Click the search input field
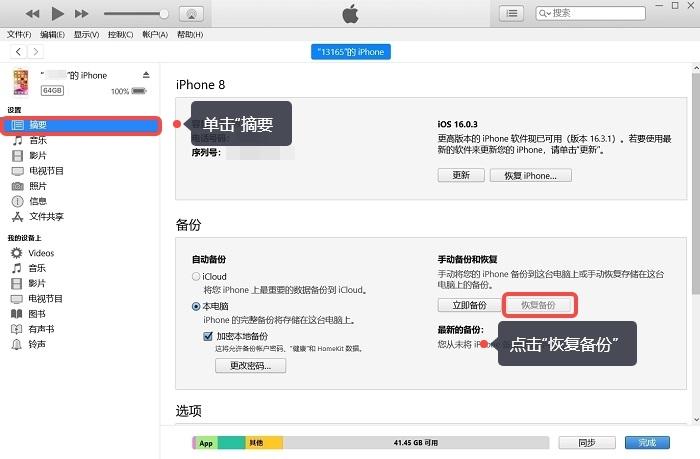The width and height of the screenshot is (700, 459). tap(591, 13)
